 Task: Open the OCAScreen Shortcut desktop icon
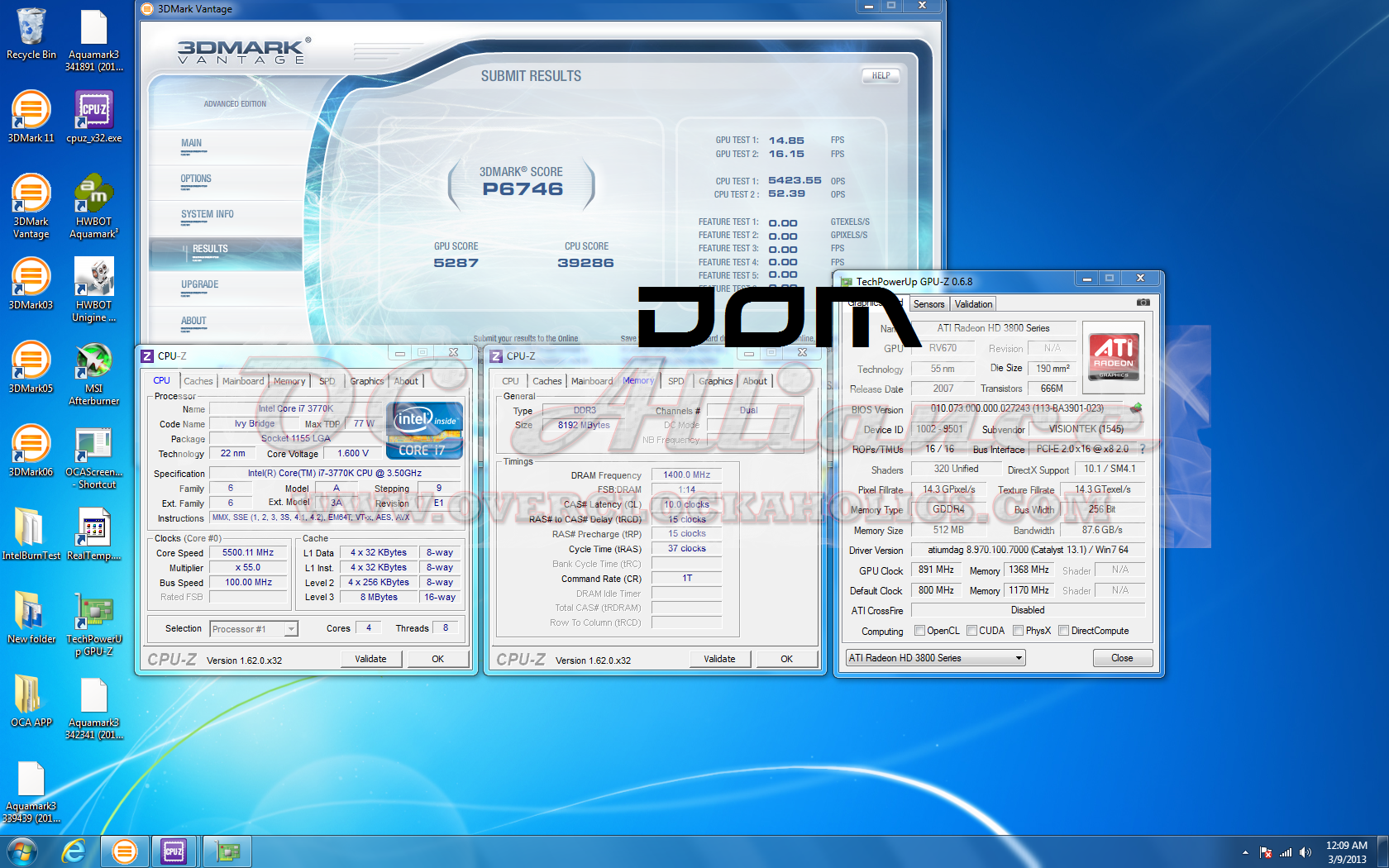93,457
